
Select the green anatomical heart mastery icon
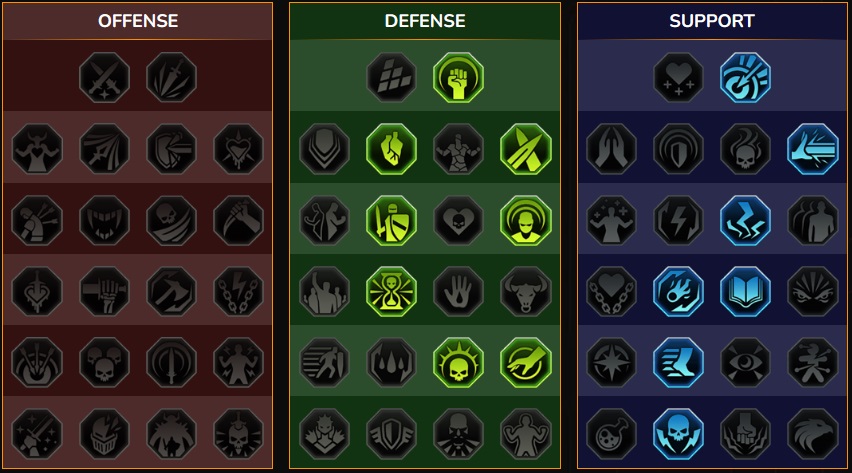391,148
